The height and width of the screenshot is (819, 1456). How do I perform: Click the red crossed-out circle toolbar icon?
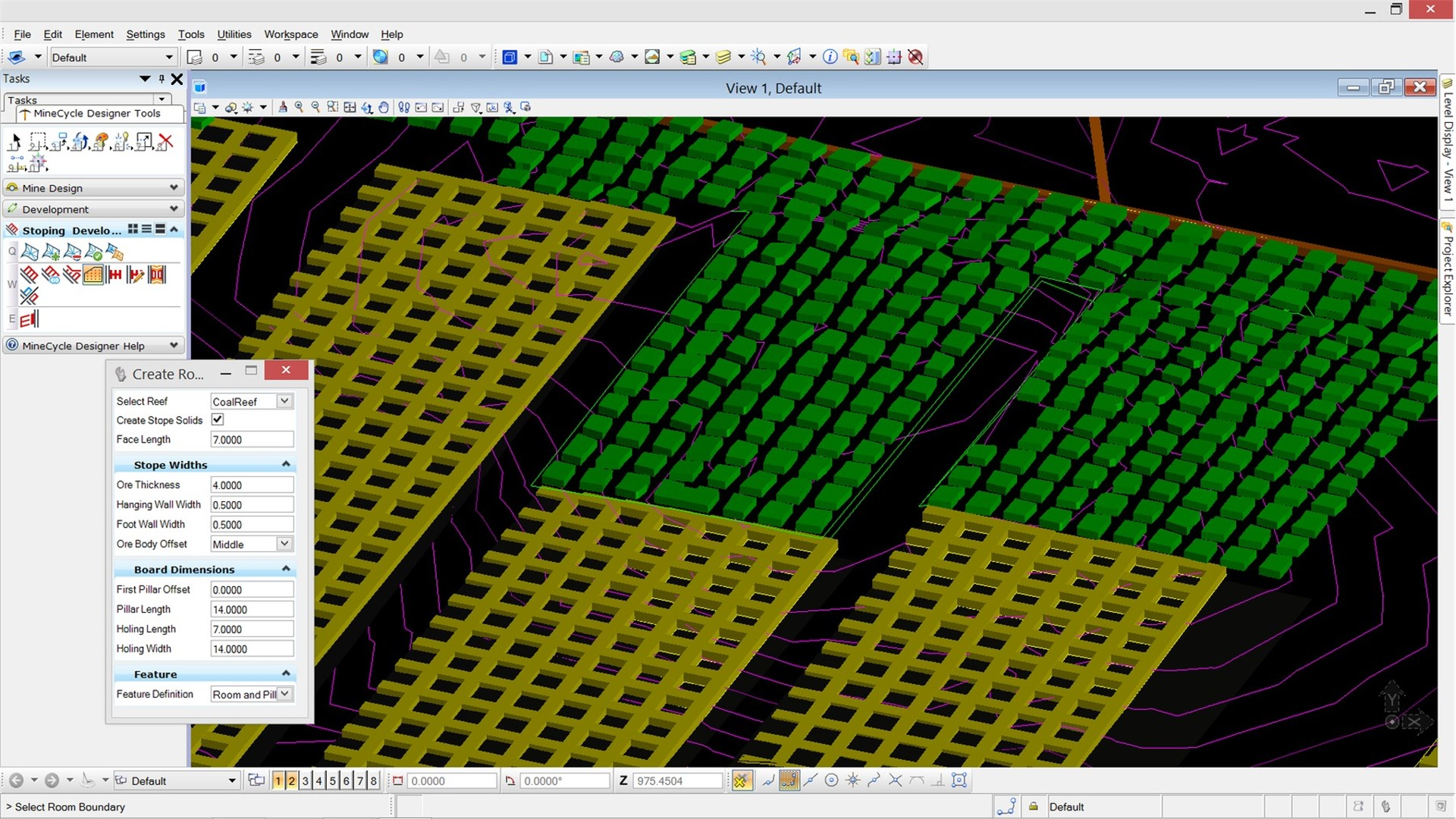click(915, 57)
